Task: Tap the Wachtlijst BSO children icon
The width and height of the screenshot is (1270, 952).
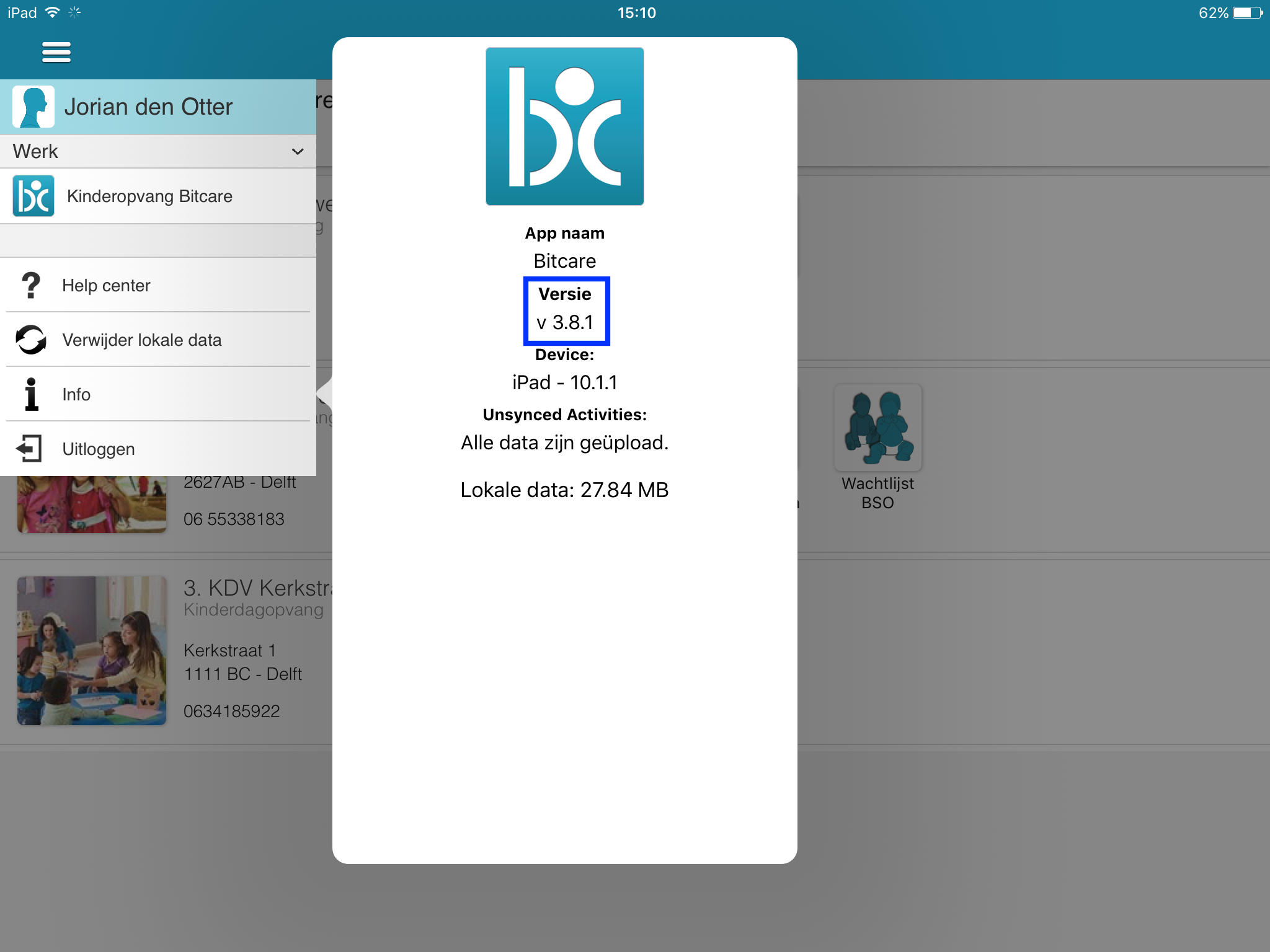Action: pyautogui.click(x=877, y=427)
